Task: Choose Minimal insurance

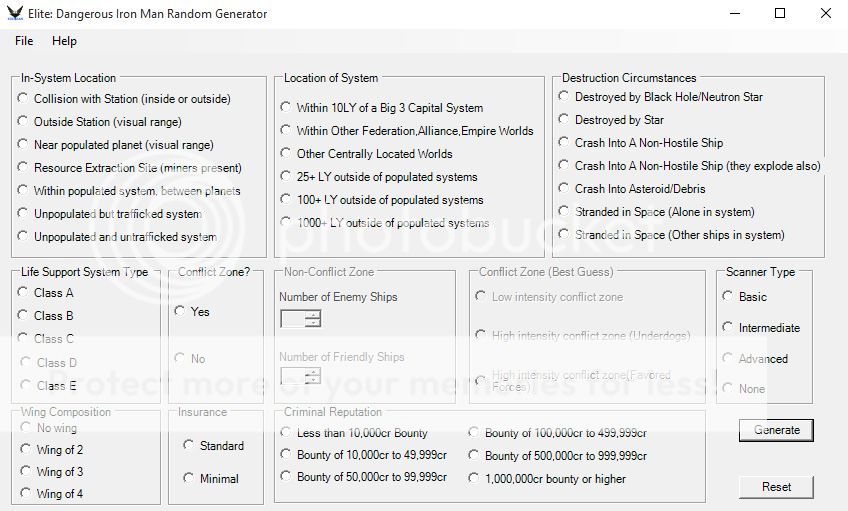Action: [211, 479]
